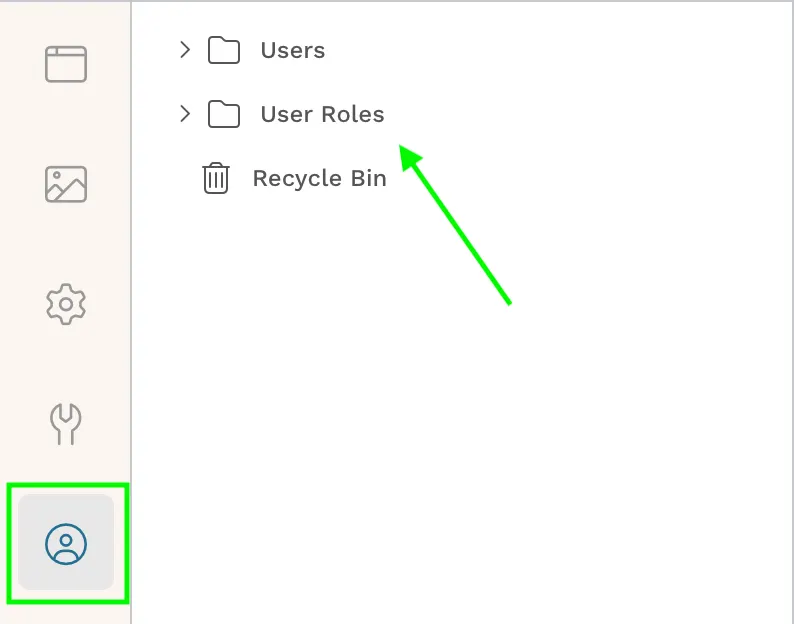Open the Tools wrench section
This screenshot has width=794, height=624.
[x=66, y=423]
